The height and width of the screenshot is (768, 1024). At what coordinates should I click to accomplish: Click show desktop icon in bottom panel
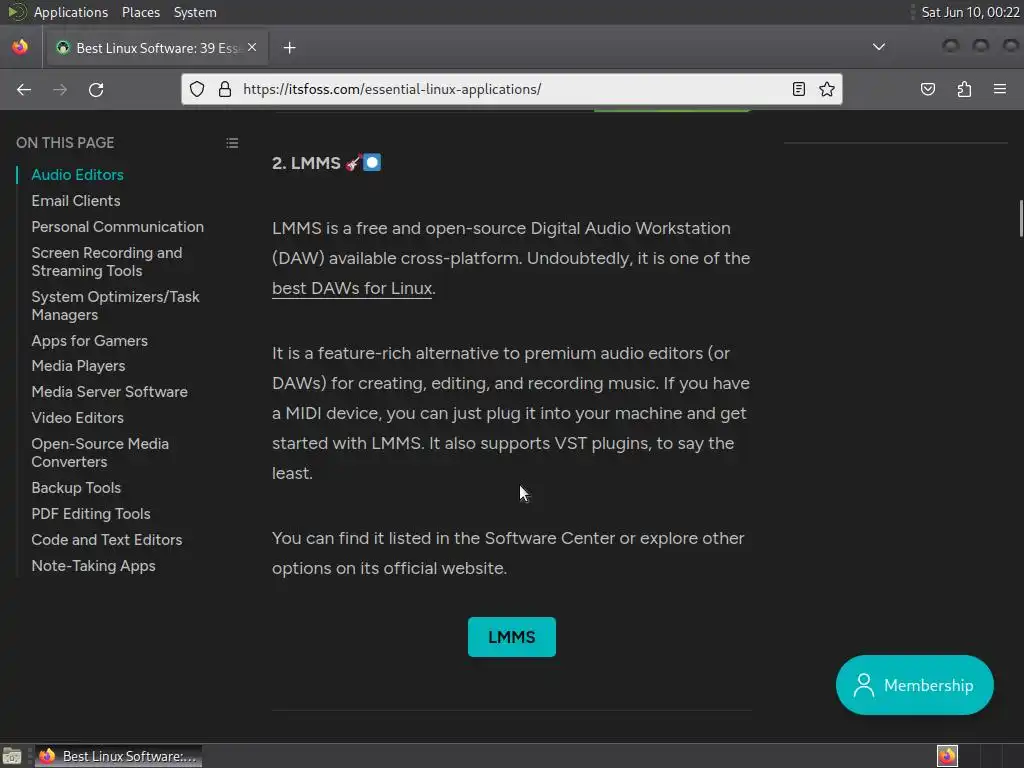[x=12, y=756]
